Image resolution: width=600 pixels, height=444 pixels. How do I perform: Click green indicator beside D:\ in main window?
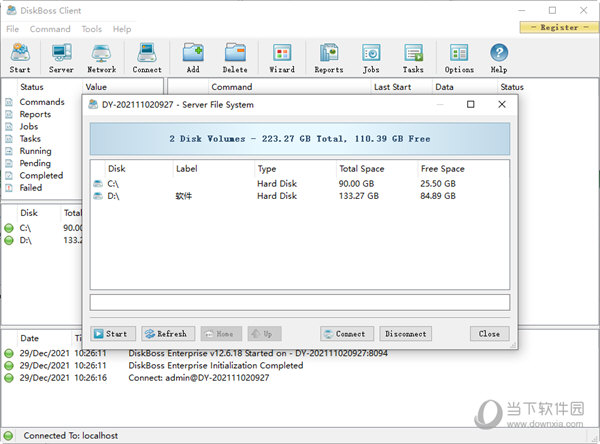pos(9,240)
